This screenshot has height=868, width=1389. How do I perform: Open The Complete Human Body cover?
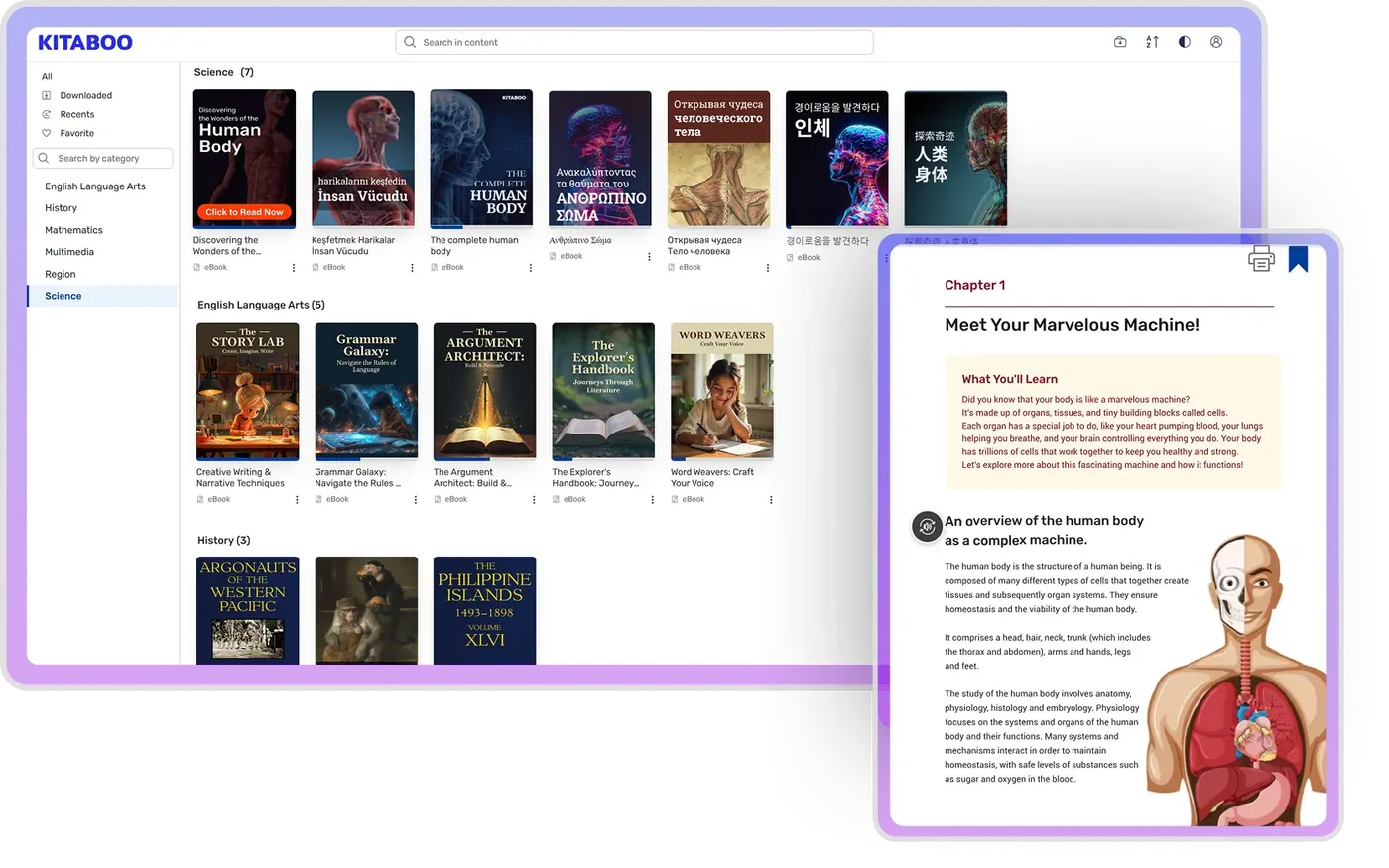481,159
